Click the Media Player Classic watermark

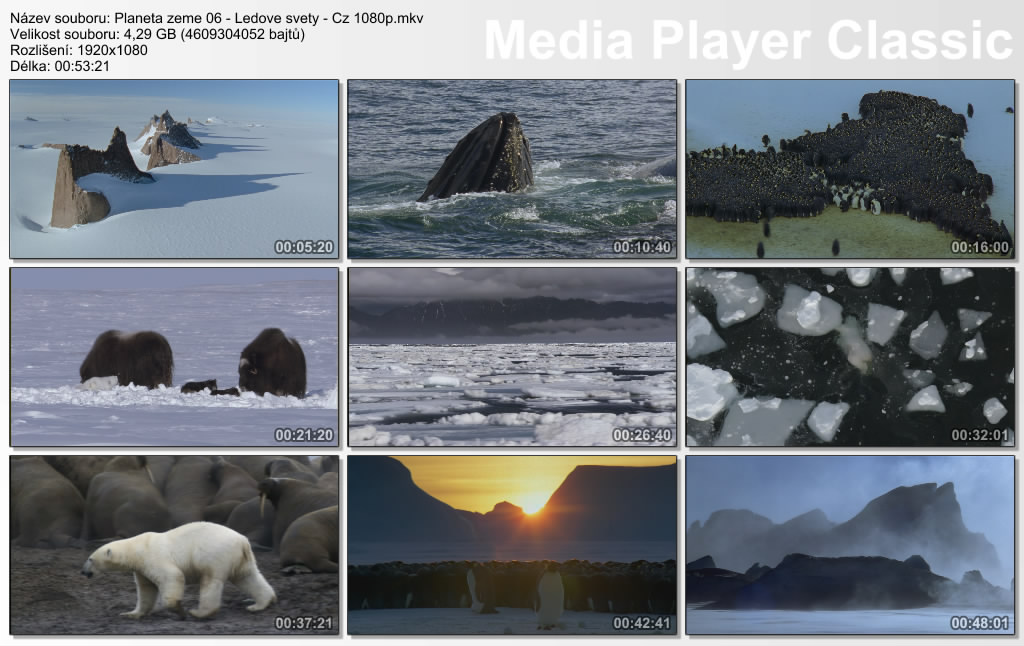[748, 41]
